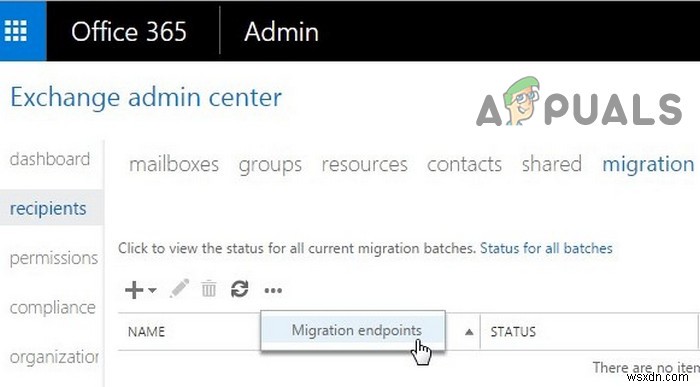Refresh the migration batch list
This screenshot has height=387, width=700.
[x=239, y=289]
